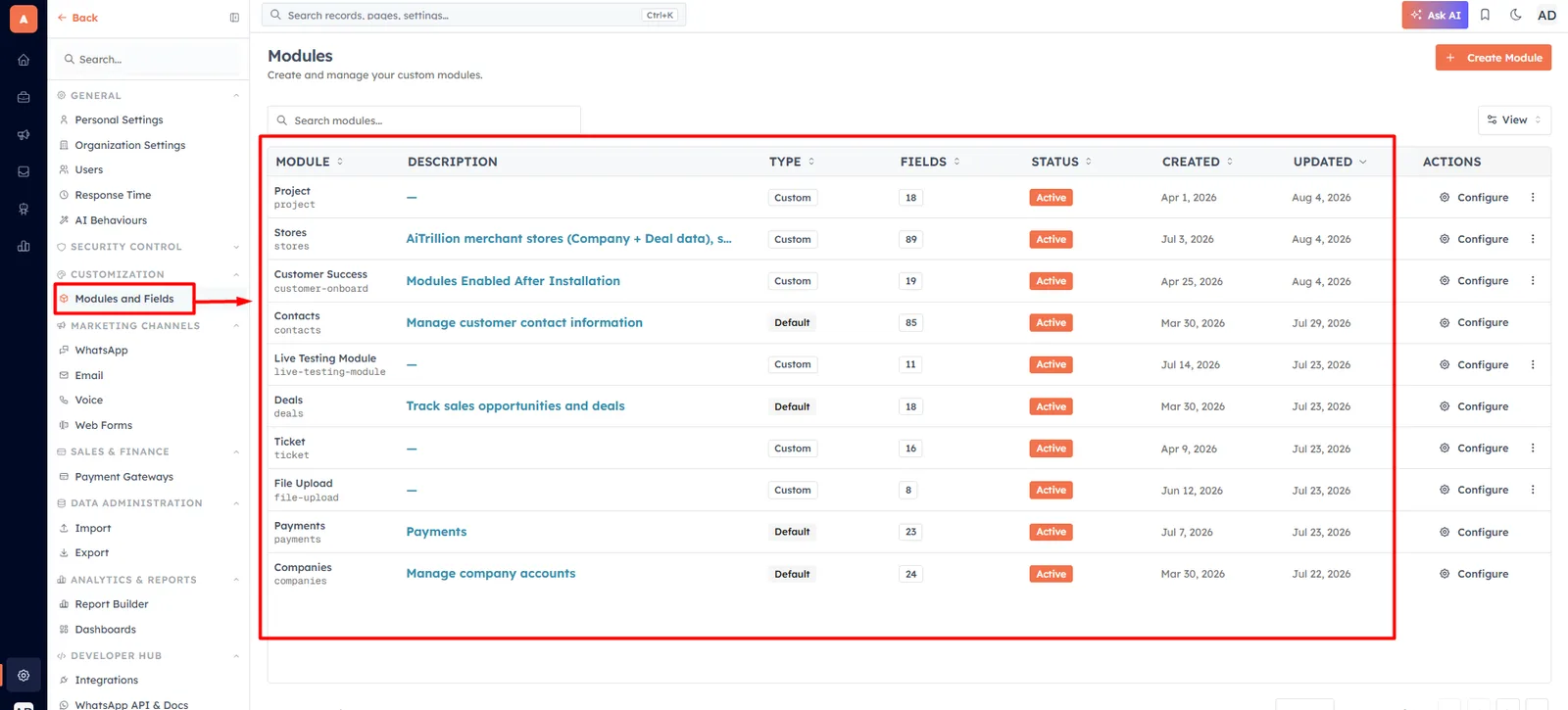Image resolution: width=1568 pixels, height=710 pixels.
Task: Open Personal Settings
Action: (119, 119)
